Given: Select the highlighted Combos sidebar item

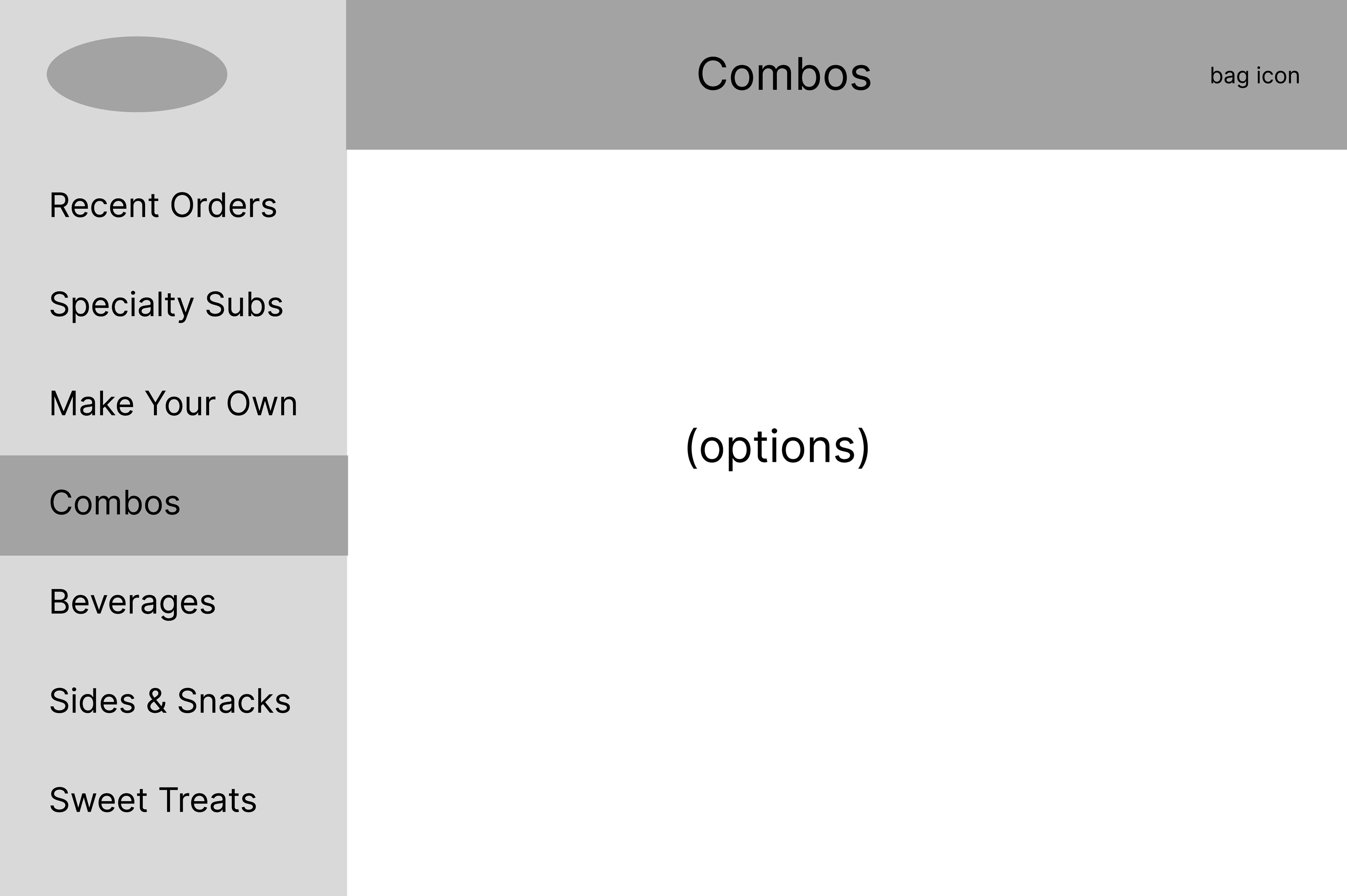Looking at the screenshot, I should click(x=115, y=503).
